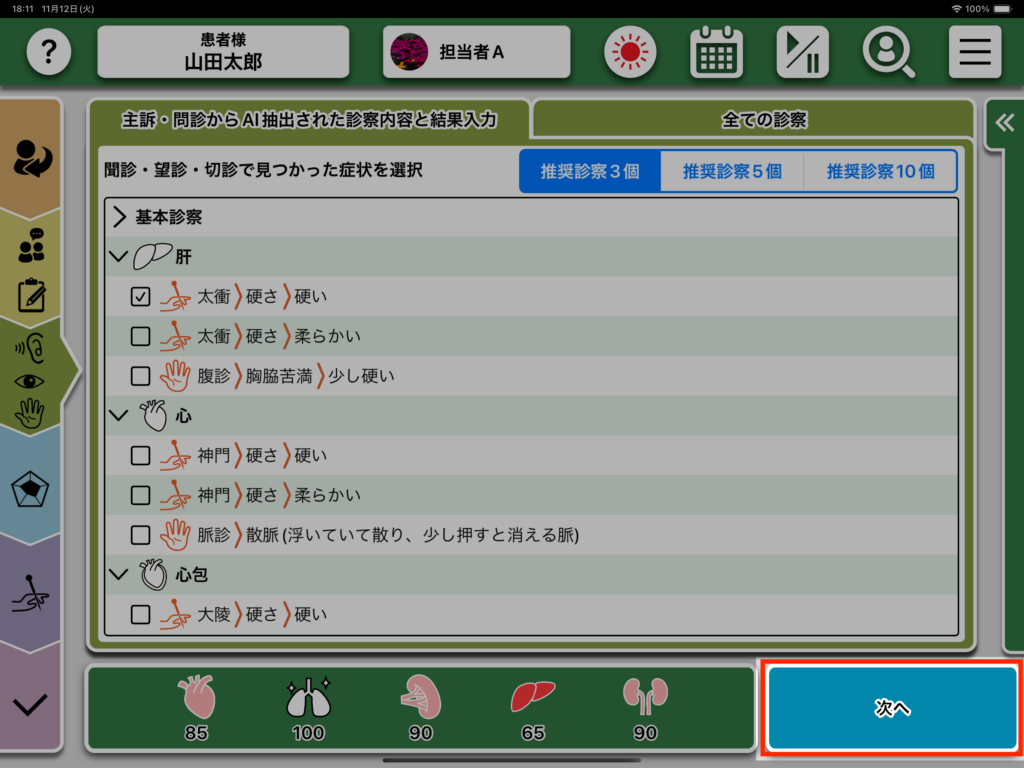1024x768 pixels.
Task: Select the 推奨診察5個 segment
Action: 732,171
